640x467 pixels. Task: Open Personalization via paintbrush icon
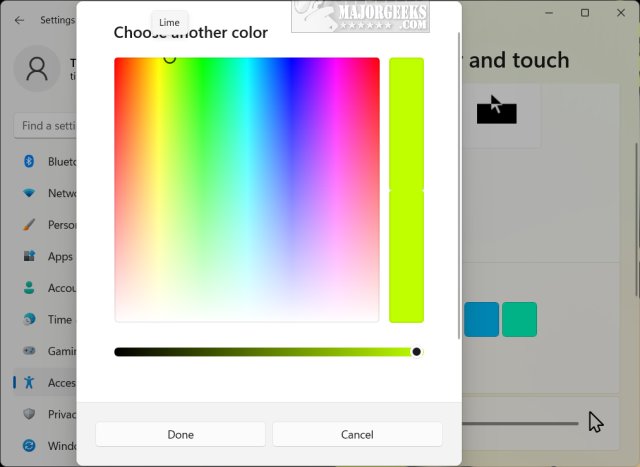point(29,225)
